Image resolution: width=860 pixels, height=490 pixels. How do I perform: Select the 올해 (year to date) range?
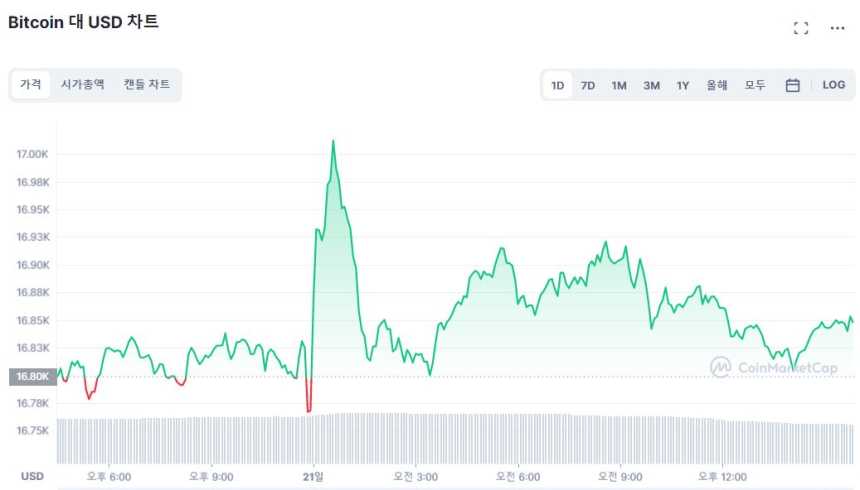pyautogui.click(x=717, y=86)
